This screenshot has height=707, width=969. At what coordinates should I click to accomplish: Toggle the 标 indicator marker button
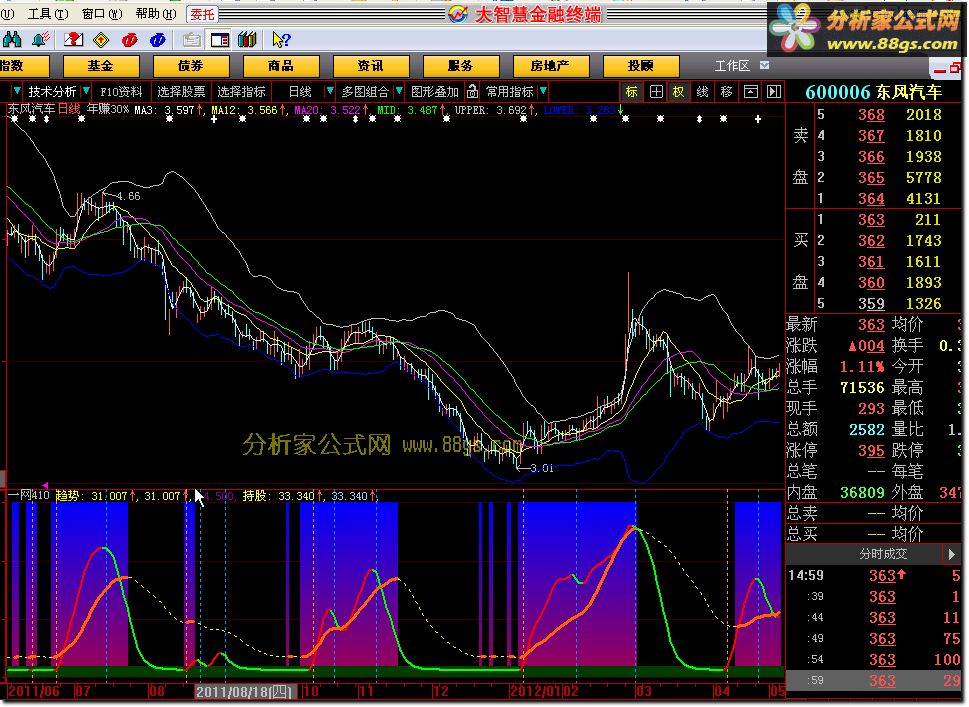tap(632, 92)
